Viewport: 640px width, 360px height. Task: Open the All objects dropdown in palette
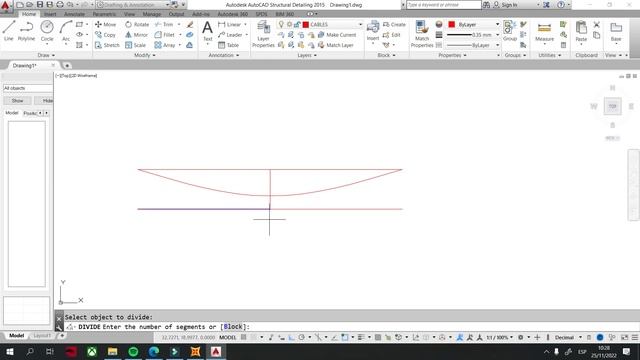click(28, 88)
